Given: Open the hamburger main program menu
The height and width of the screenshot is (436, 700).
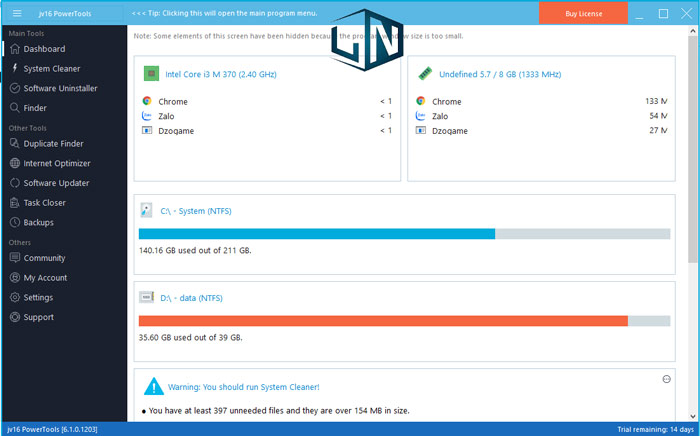Looking at the screenshot, I should pyautogui.click(x=17, y=13).
